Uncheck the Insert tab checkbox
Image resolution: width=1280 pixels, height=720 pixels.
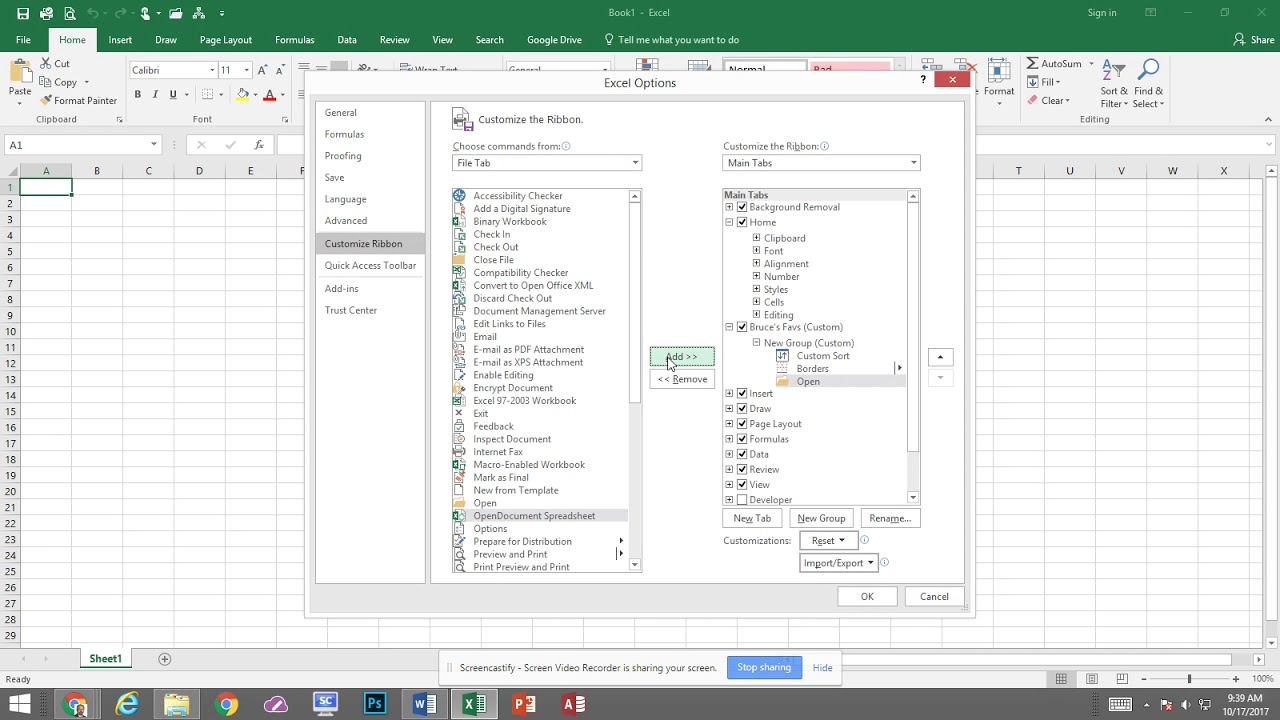[742, 393]
